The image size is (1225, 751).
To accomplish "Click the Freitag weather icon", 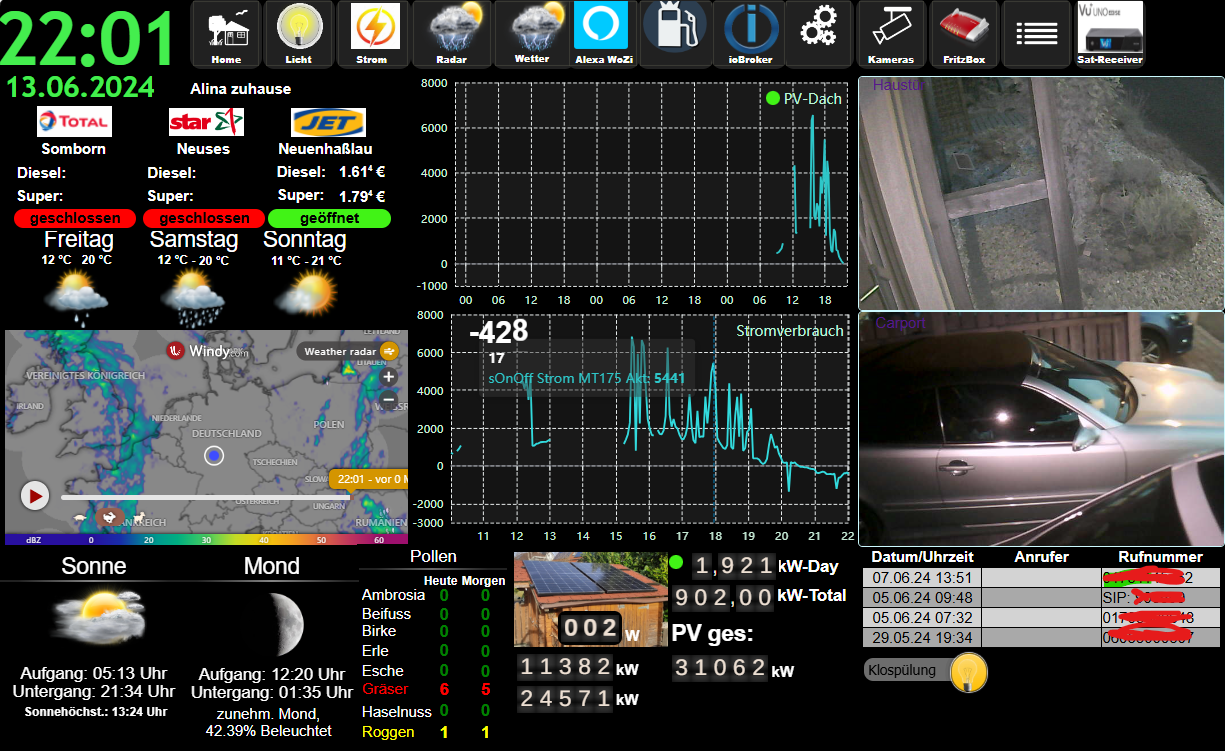I will pyautogui.click(x=76, y=297).
